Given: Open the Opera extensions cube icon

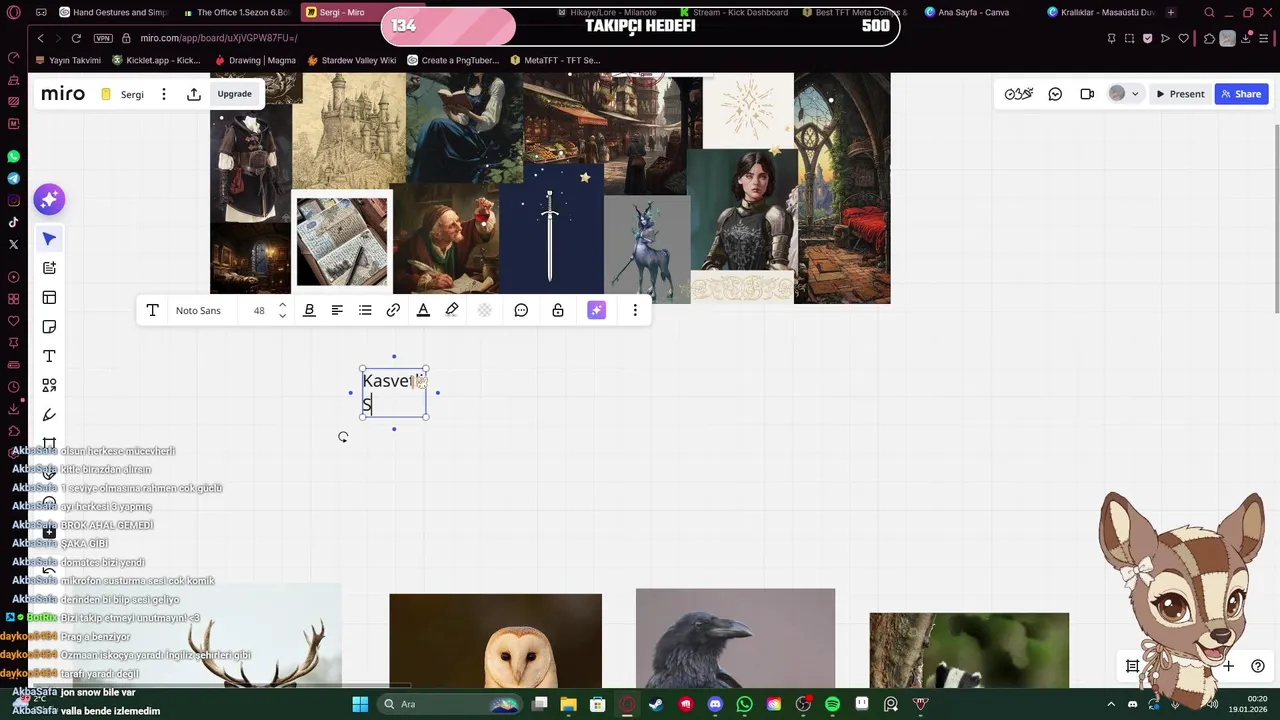Looking at the screenshot, I should pos(1209,38).
